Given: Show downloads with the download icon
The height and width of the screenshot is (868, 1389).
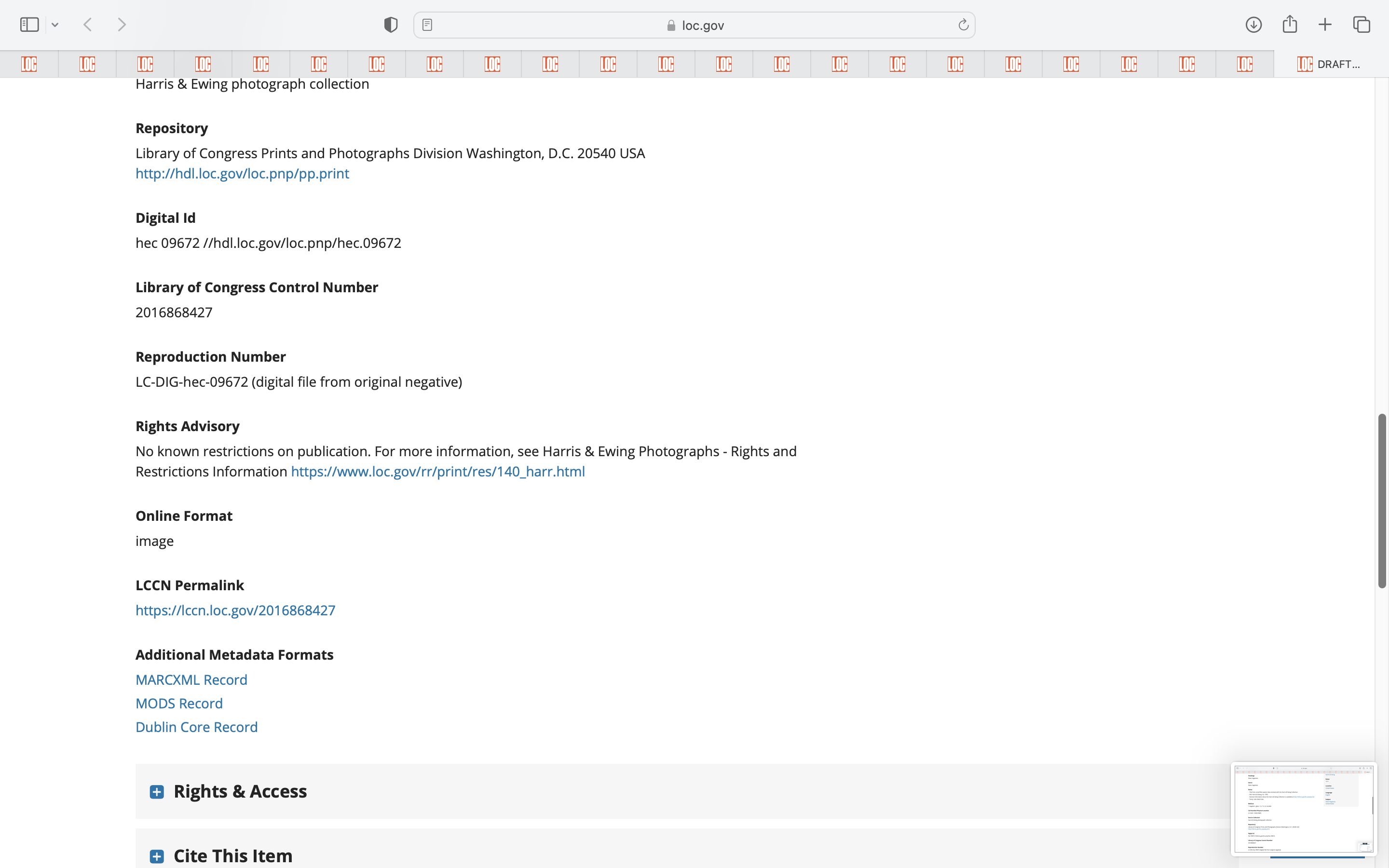Looking at the screenshot, I should click(1253, 25).
